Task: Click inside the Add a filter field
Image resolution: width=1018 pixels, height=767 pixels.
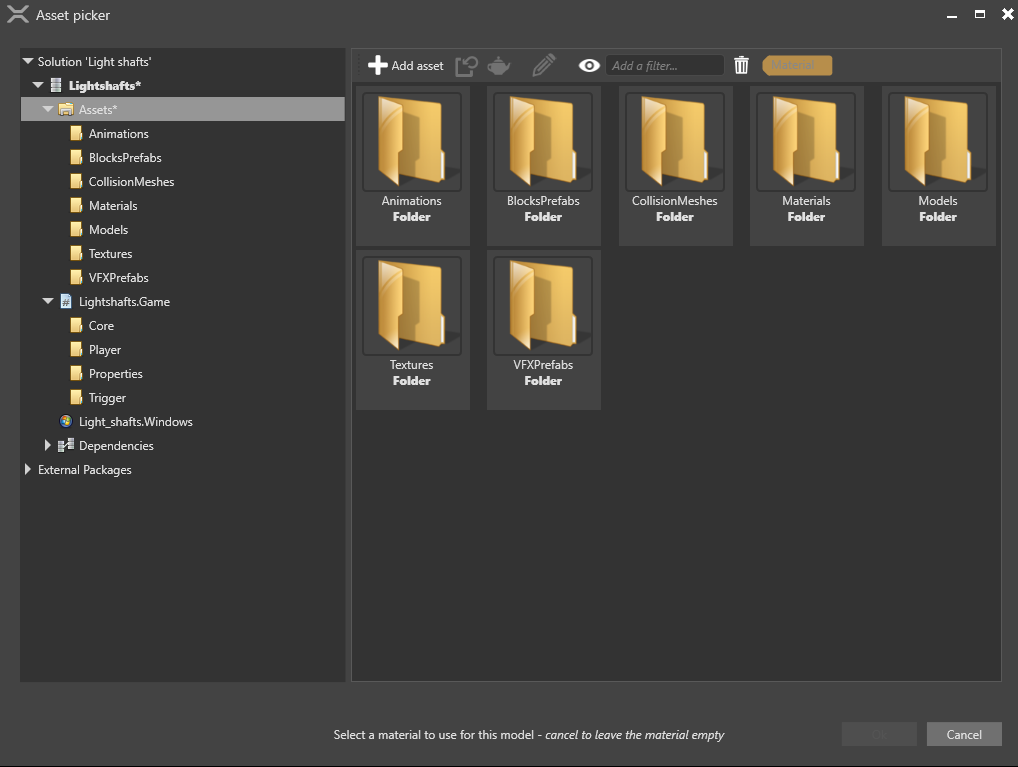Action: (x=664, y=64)
